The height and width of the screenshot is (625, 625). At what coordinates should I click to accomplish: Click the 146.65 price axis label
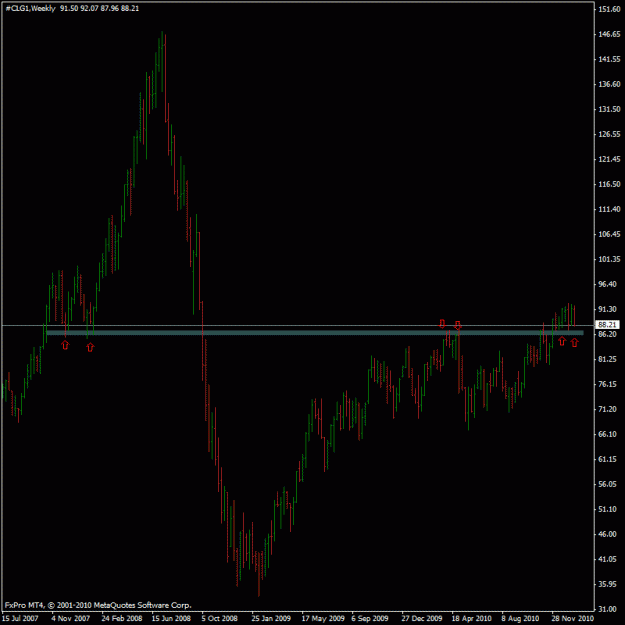click(x=609, y=34)
